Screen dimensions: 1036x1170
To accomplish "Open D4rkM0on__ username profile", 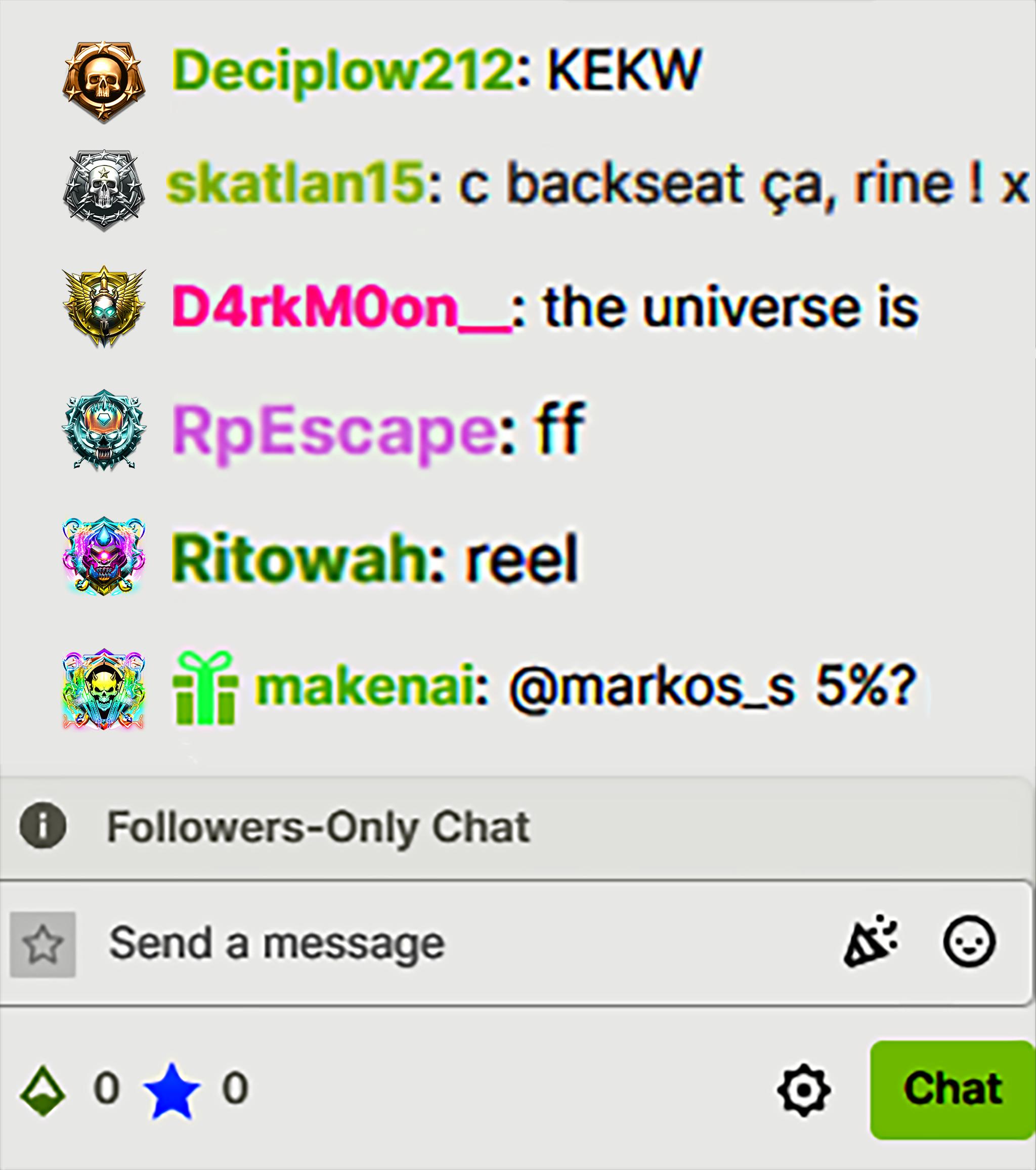I will [x=341, y=308].
